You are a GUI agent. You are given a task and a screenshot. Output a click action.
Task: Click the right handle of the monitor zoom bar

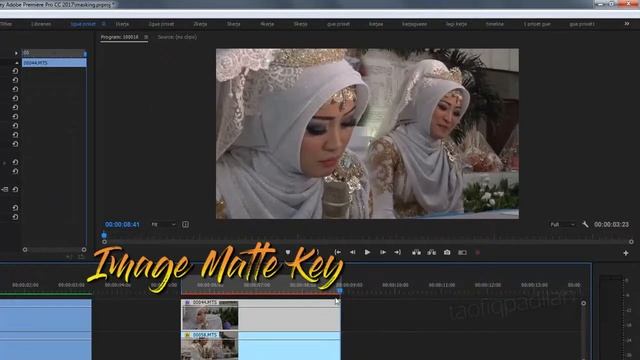click(x=631, y=242)
